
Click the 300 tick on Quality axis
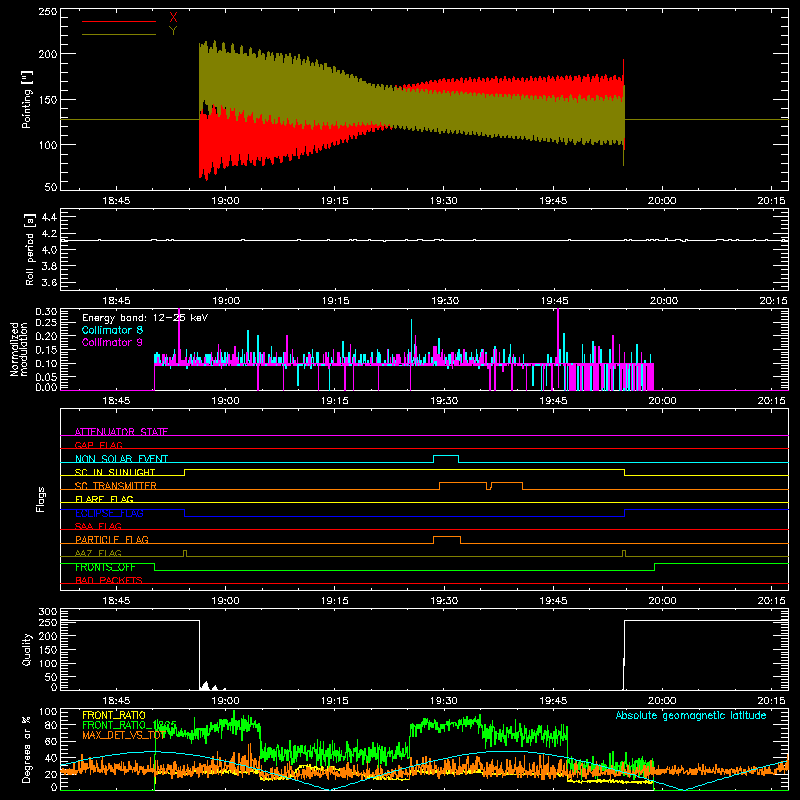pos(48,612)
